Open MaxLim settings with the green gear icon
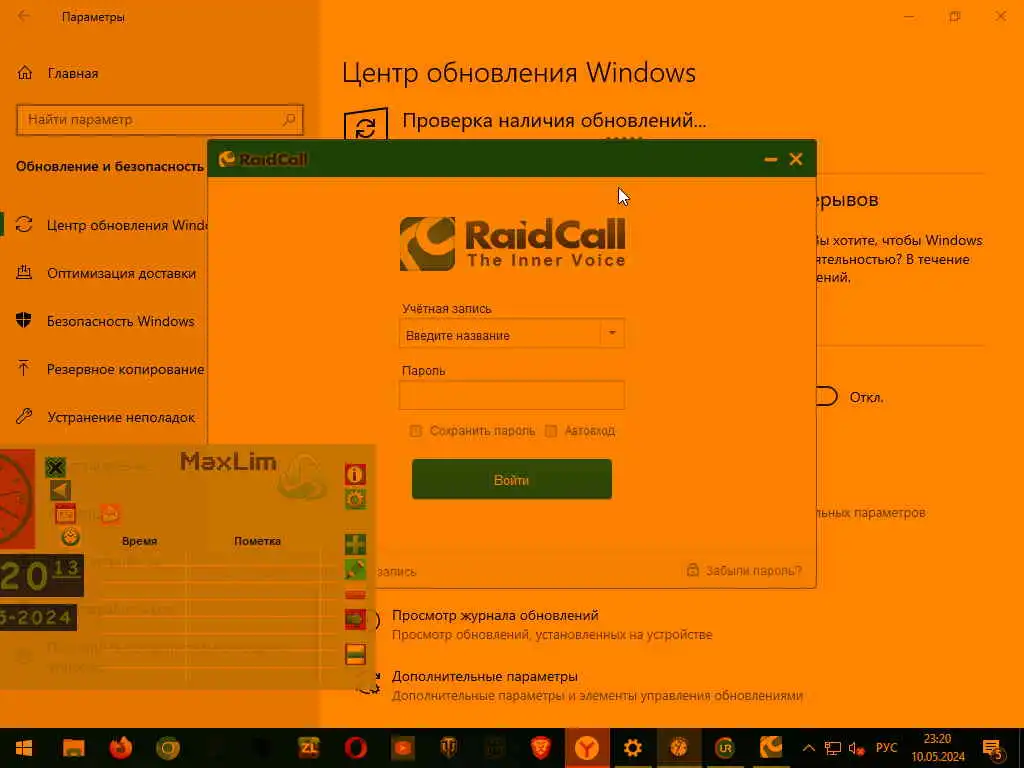 click(355, 499)
